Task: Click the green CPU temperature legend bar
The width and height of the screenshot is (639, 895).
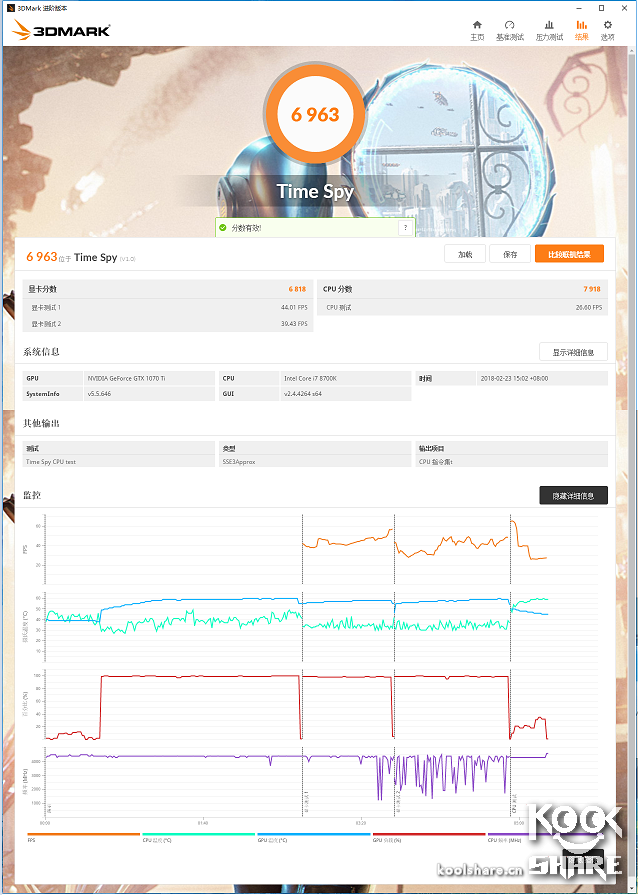Action: pos(198,834)
